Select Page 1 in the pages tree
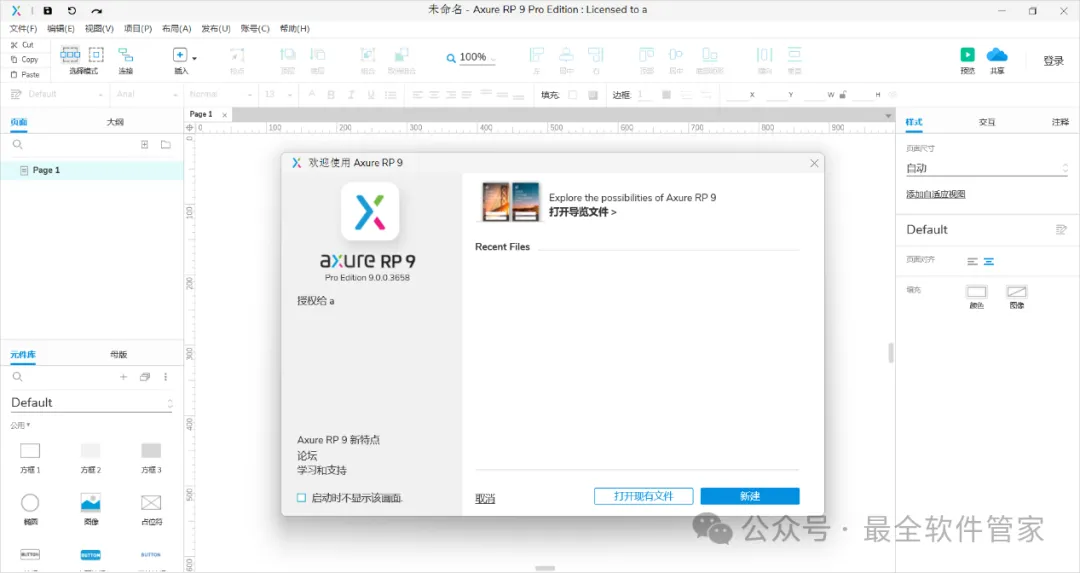This screenshot has height=573, width=1080. (92, 170)
